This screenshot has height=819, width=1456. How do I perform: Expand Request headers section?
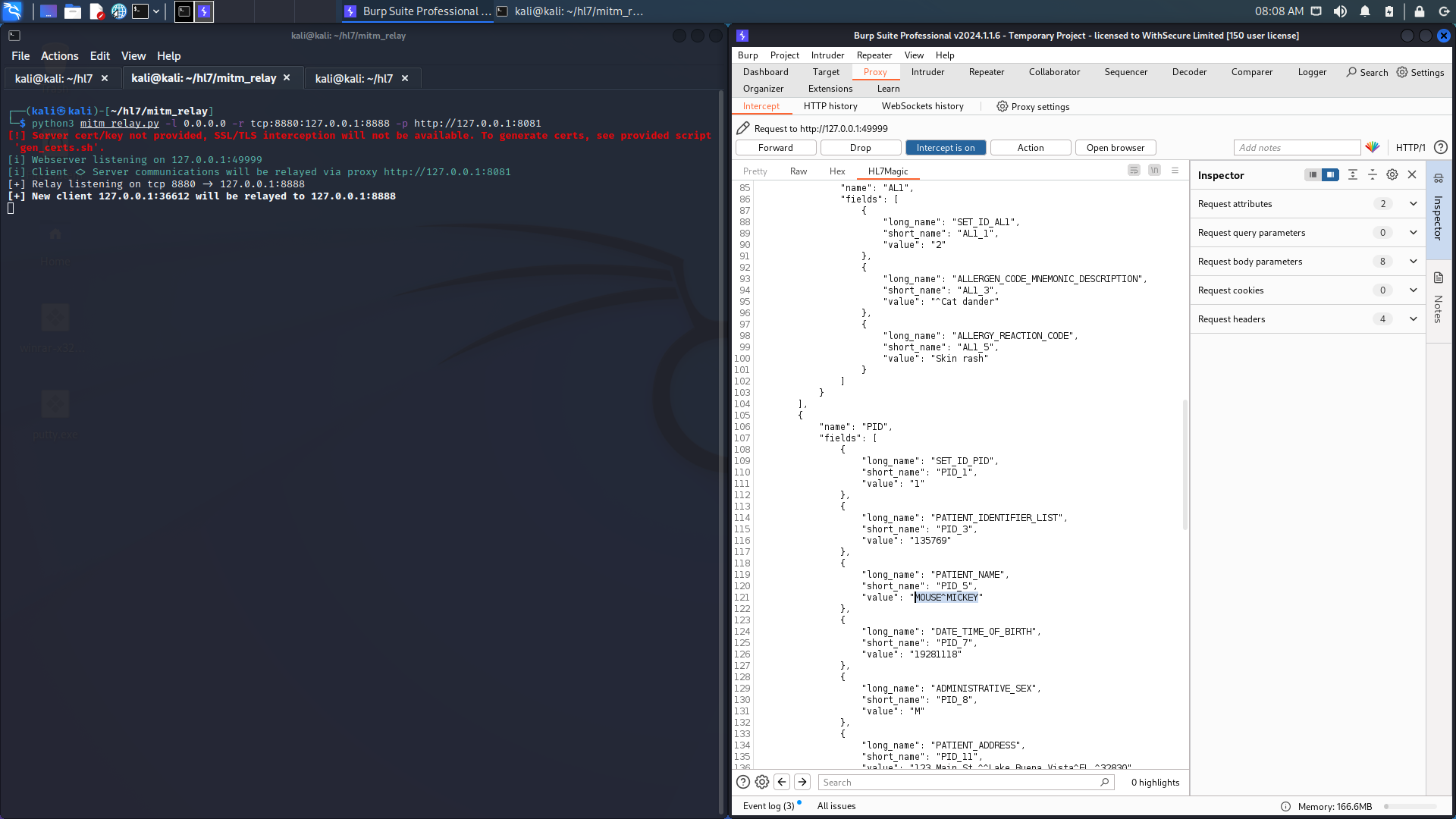coord(1413,319)
